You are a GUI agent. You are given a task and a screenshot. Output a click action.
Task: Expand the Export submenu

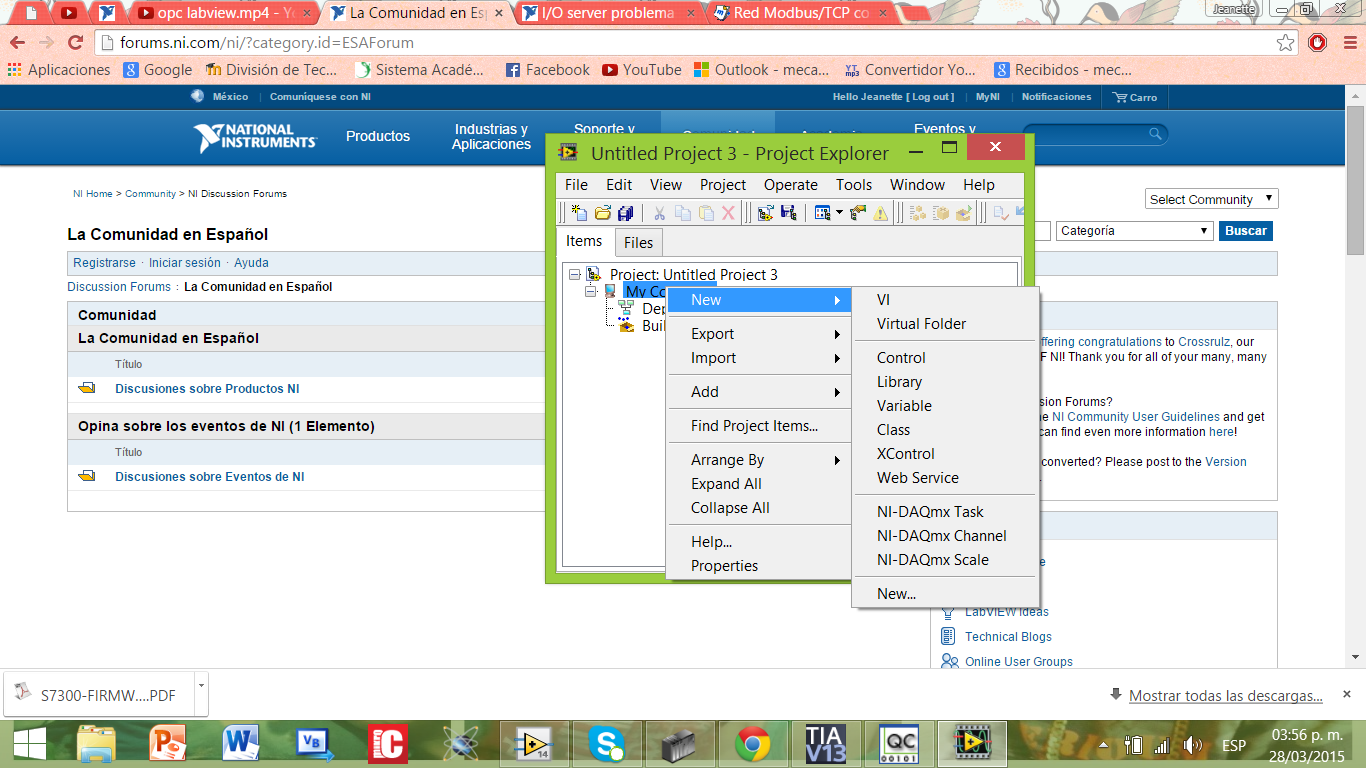pyautogui.click(x=759, y=334)
